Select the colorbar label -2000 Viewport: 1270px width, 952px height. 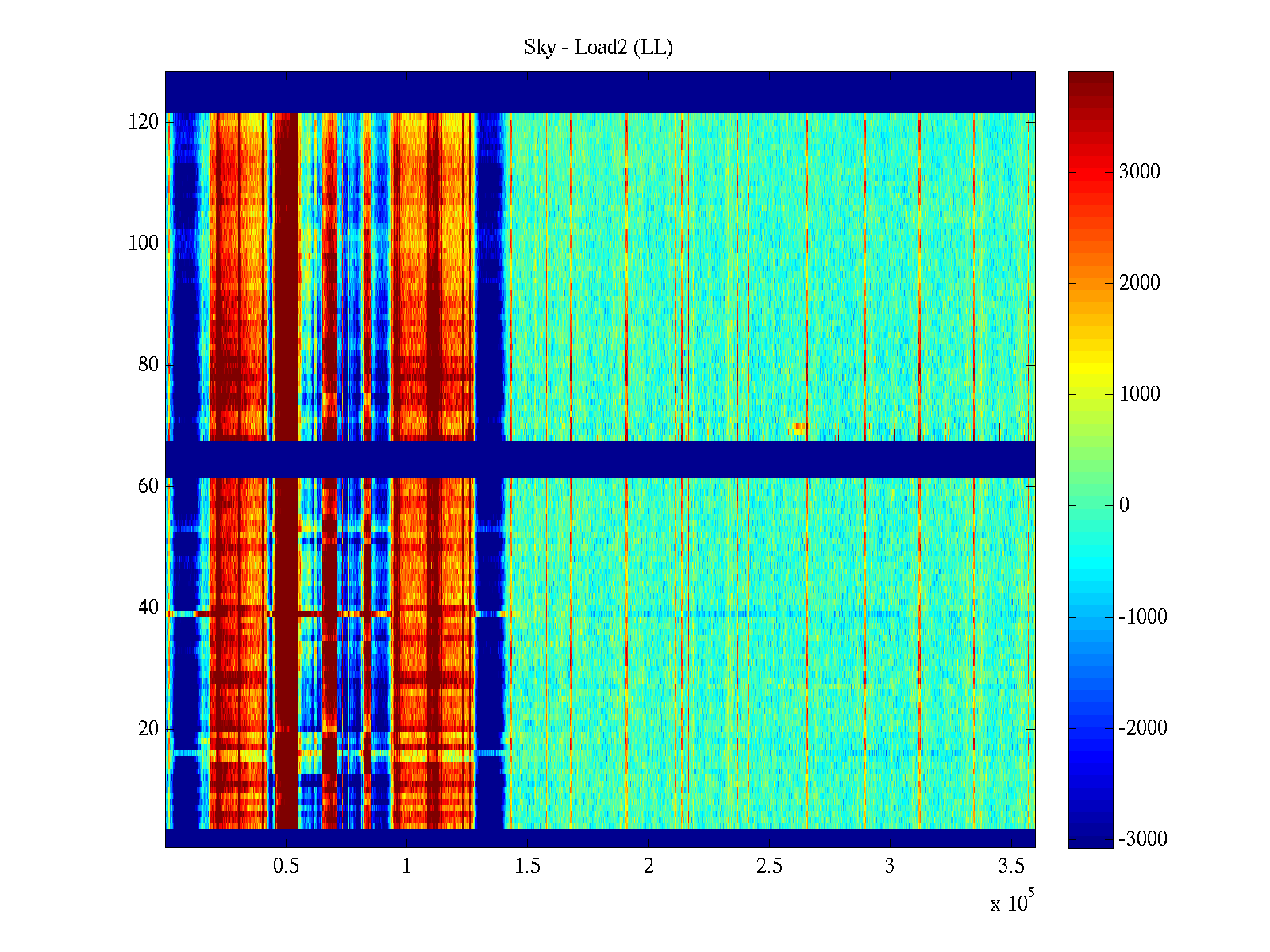(1142, 728)
